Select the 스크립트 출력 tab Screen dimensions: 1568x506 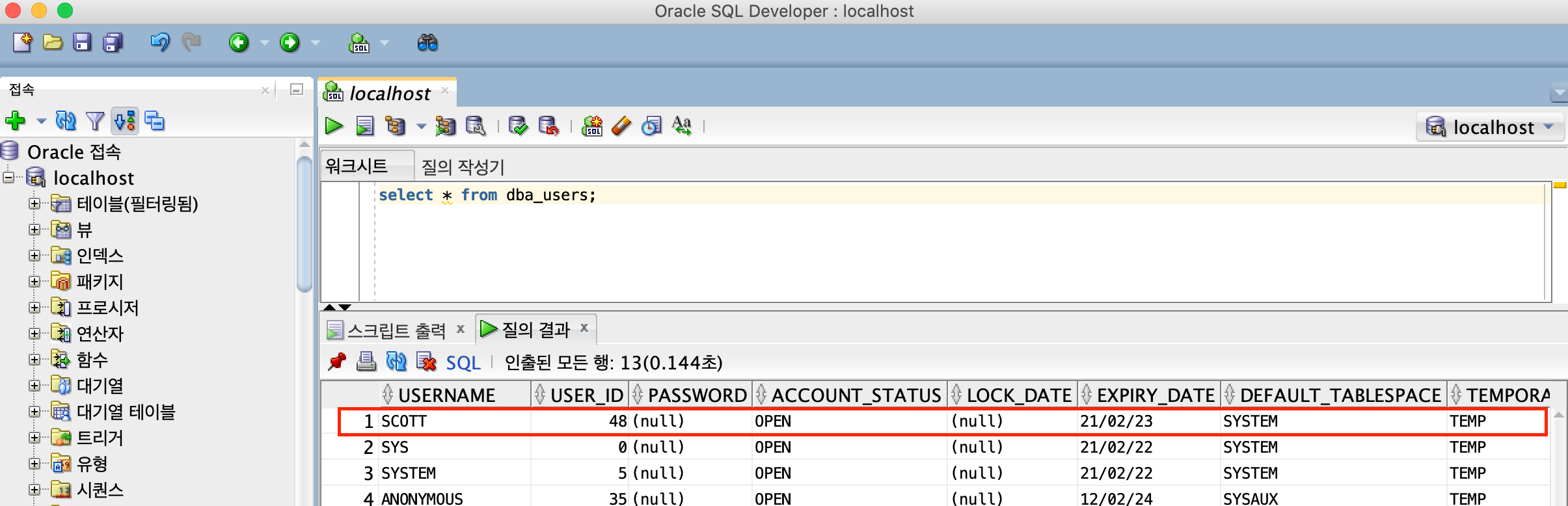pos(396,330)
